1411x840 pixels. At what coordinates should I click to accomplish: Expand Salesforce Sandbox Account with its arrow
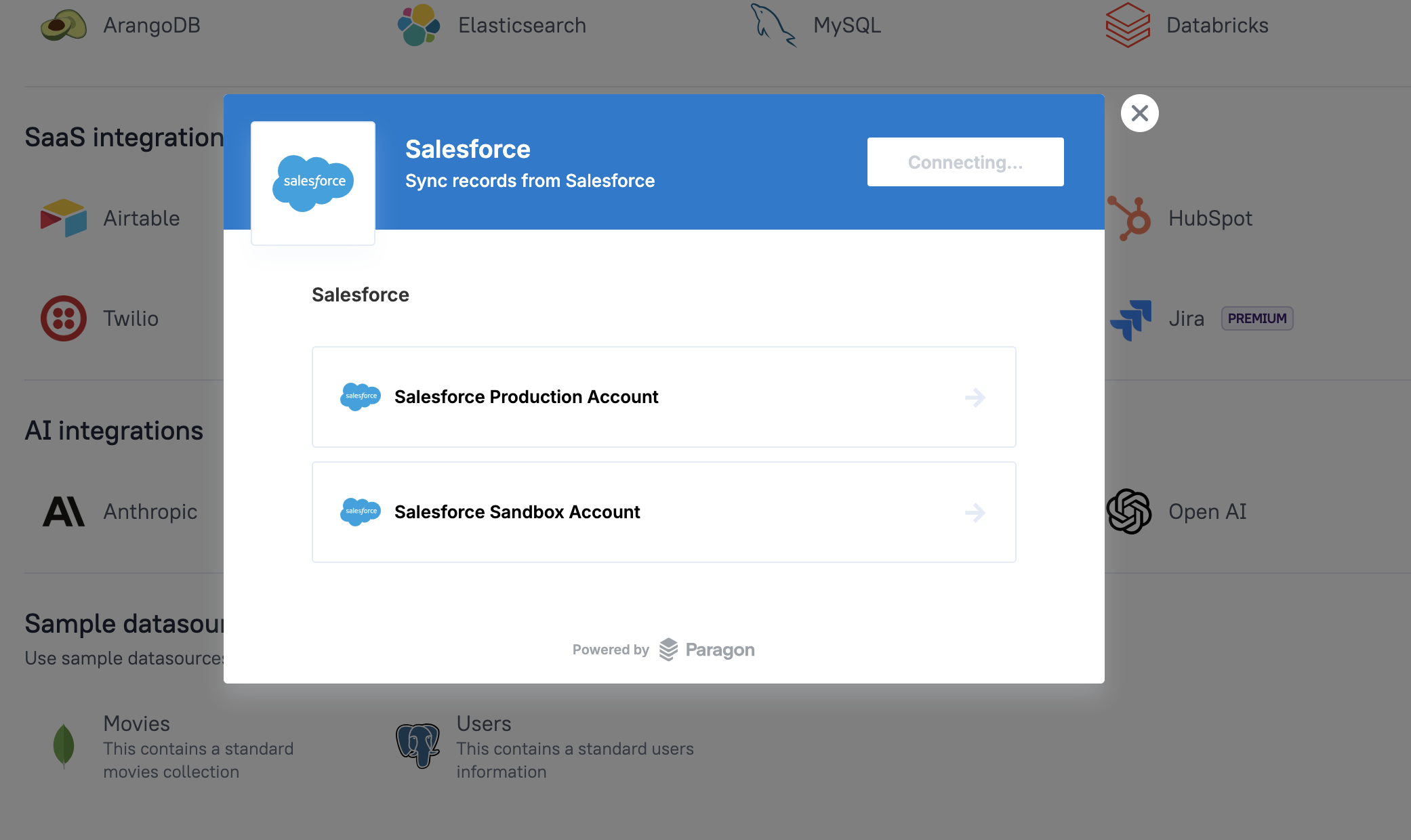pos(976,513)
